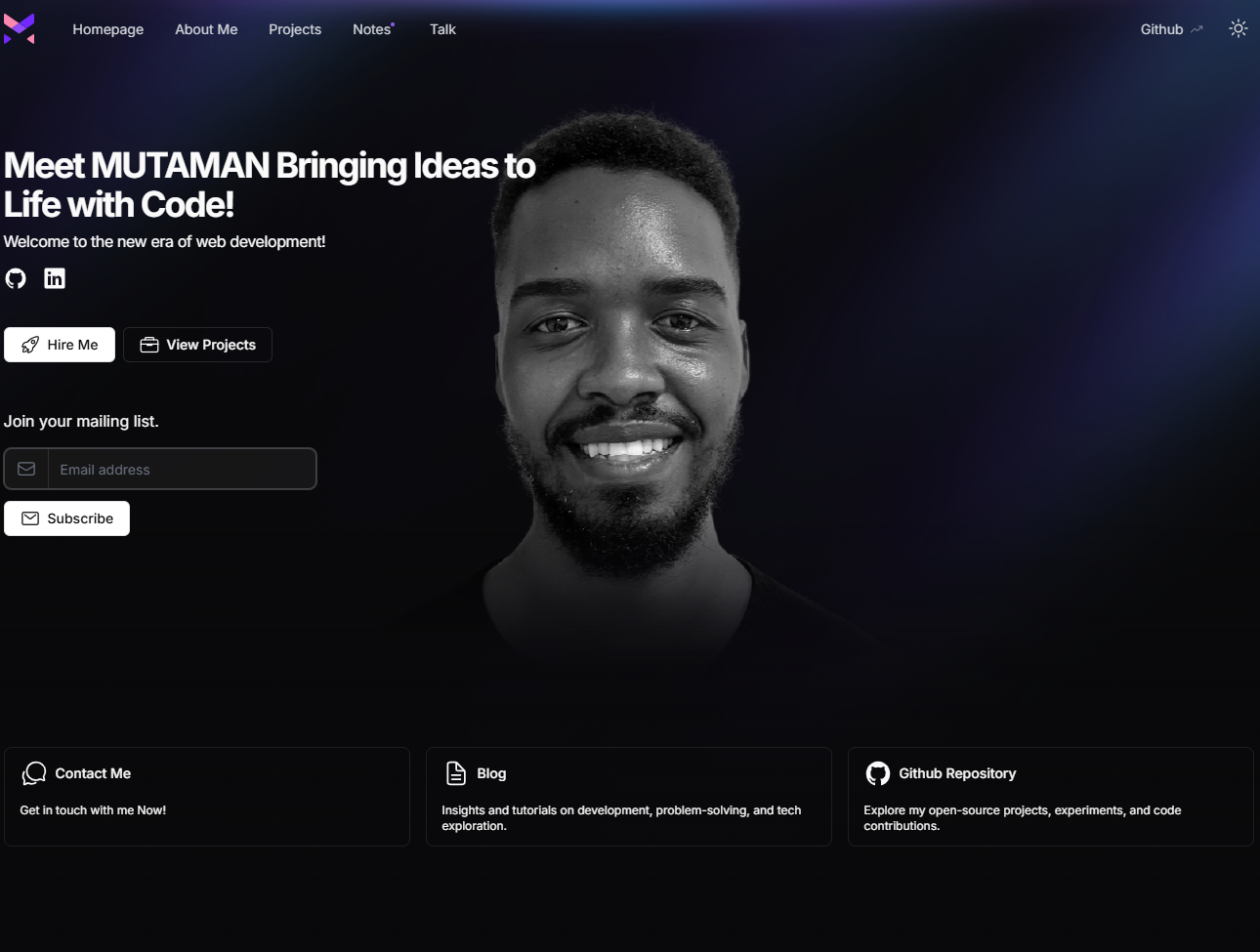Click the Blog document icon
Screen dimensions: 1260x952
coord(456,773)
